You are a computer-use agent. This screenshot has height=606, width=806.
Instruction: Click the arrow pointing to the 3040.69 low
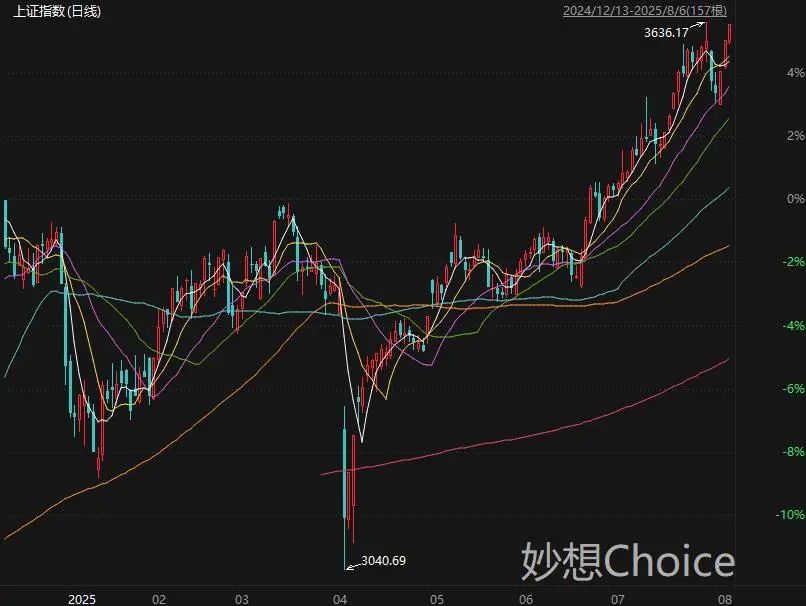pyautogui.click(x=354, y=566)
